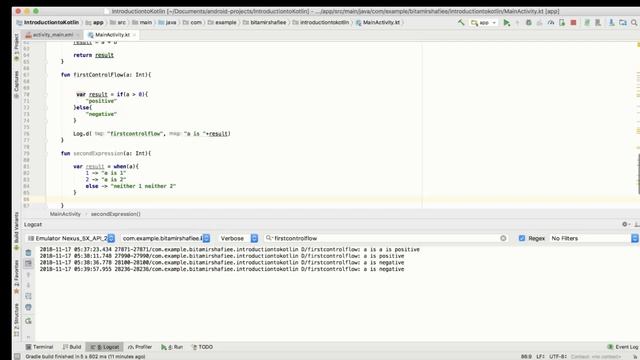This screenshot has height=360, width=640.
Task: Click the bitamirshafiee breadcrumb folder
Action: (264, 22)
